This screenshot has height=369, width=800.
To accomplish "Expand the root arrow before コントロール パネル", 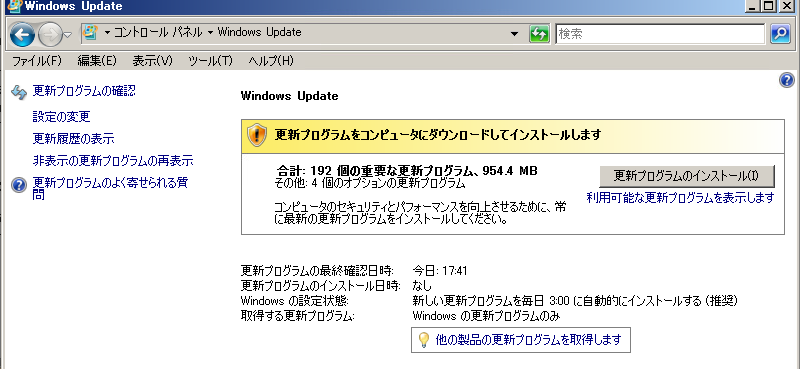I will point(107,33).
